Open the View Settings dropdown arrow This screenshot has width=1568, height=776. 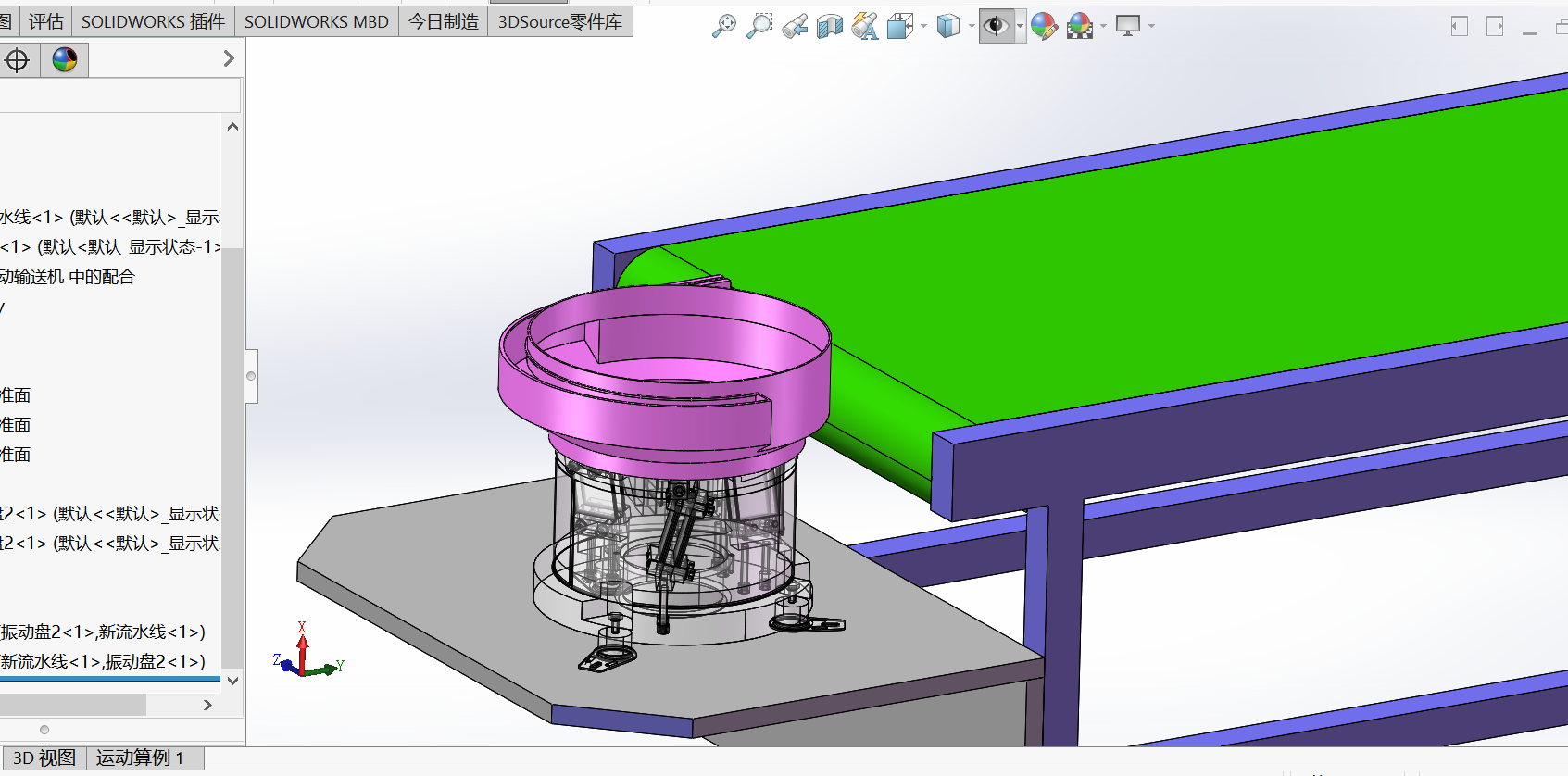pos(1151,26)
